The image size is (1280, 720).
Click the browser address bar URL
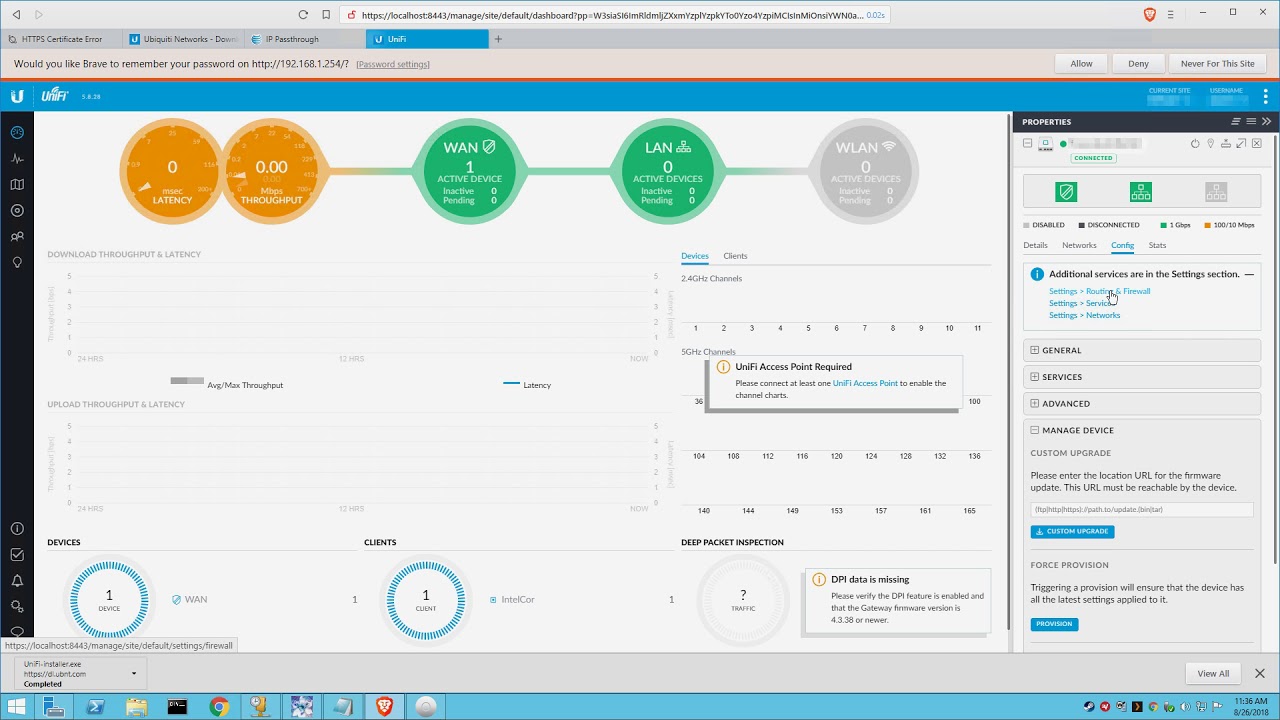(x=612, y=15)
